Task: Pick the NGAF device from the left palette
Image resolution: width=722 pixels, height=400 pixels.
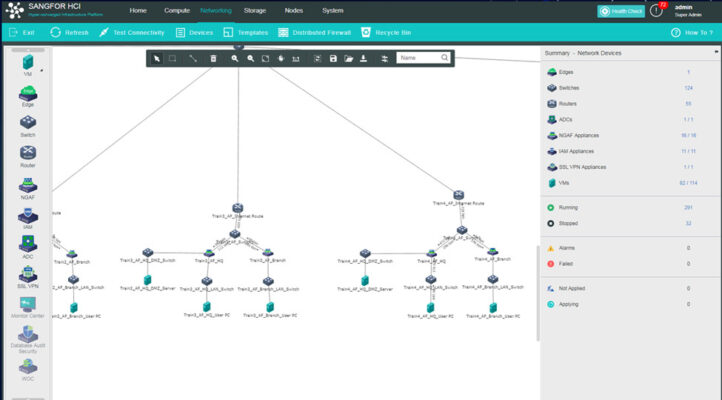Action: pyautogui.click(x=28, y=189)
